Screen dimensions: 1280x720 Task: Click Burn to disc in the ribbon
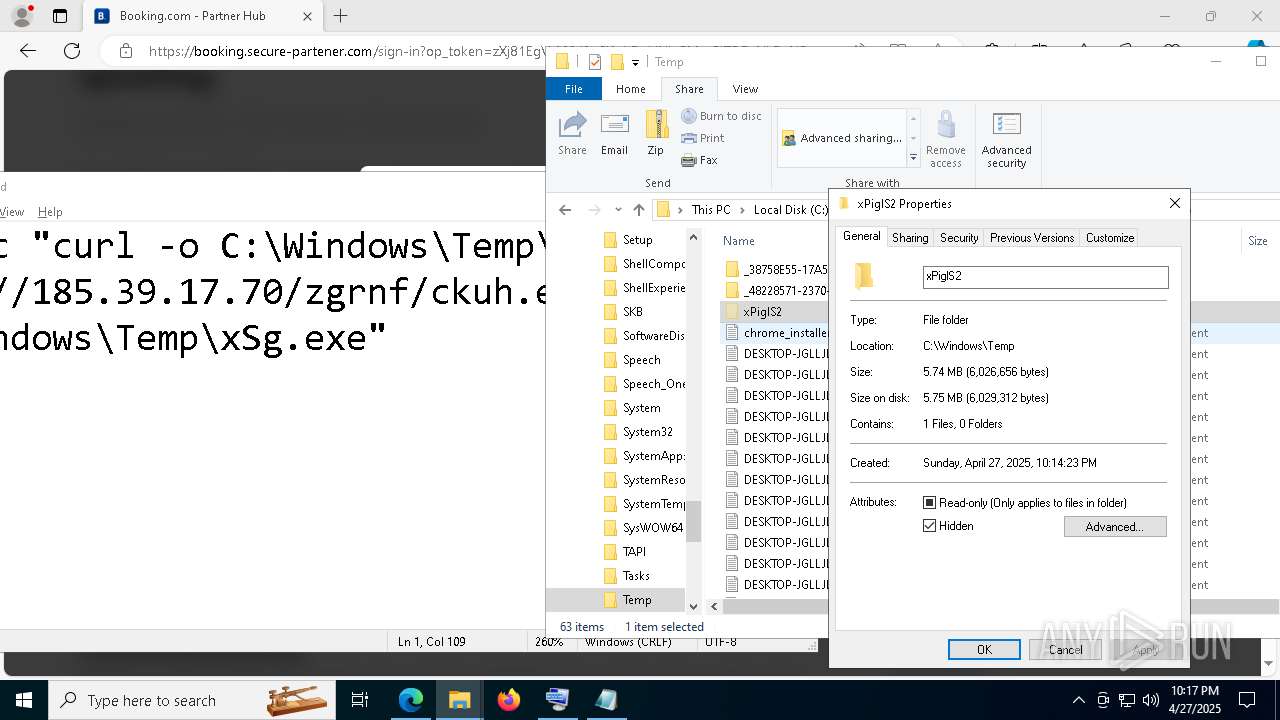pyautogui.click(x=721, y=116)
